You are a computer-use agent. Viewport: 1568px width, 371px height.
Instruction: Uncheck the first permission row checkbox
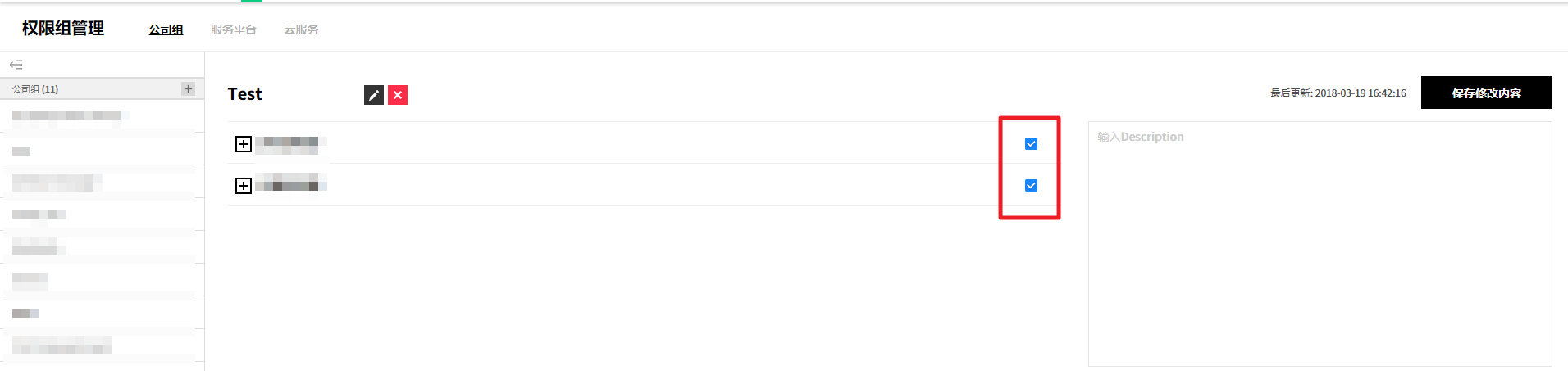1031,144
